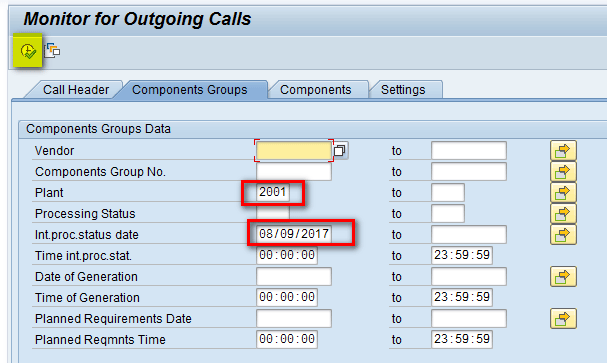This screenshot has height=363, width=607.
Task: Go to the Settings tab
Action: 403,90
